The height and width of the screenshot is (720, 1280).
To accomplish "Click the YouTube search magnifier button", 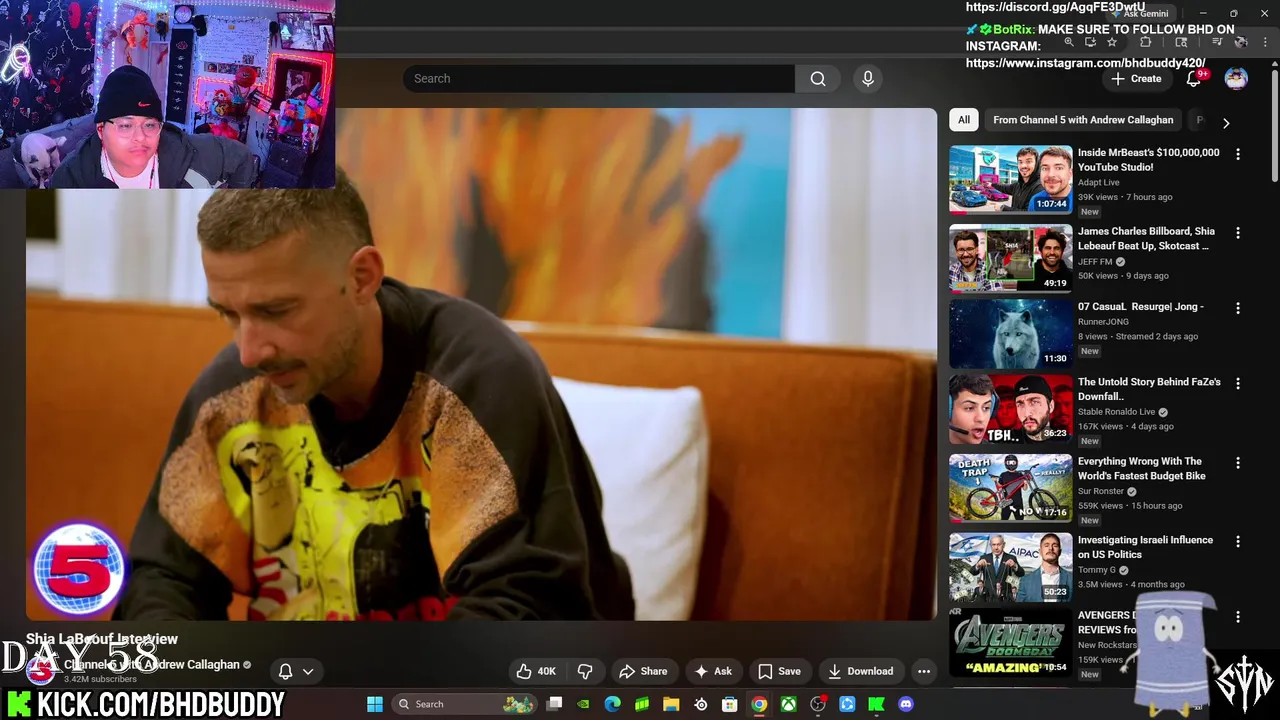I will pyautogui.click(x=817, y=79).
